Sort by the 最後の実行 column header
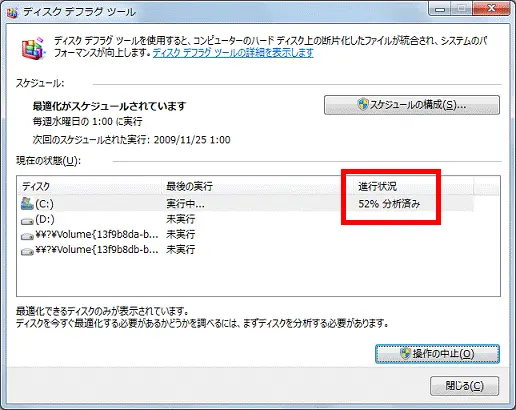The height and width of the screenshot is (410, 516). (x=257, y=186)
